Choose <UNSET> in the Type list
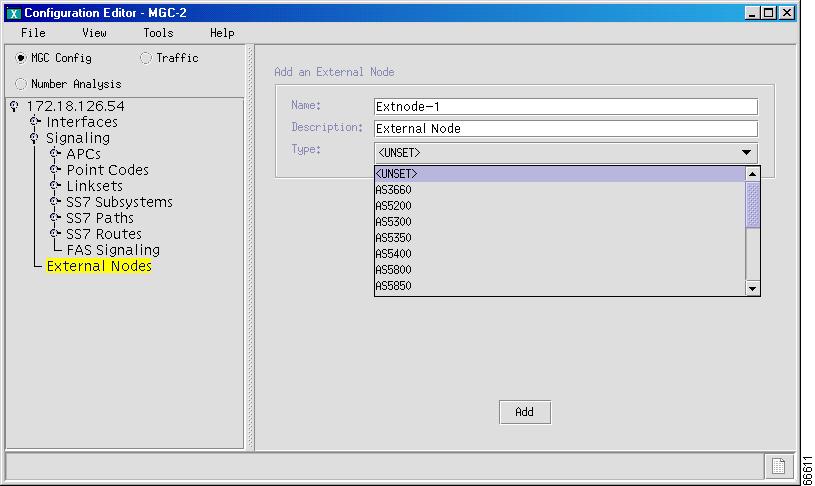The image size is (815, 486). (560, 174)
